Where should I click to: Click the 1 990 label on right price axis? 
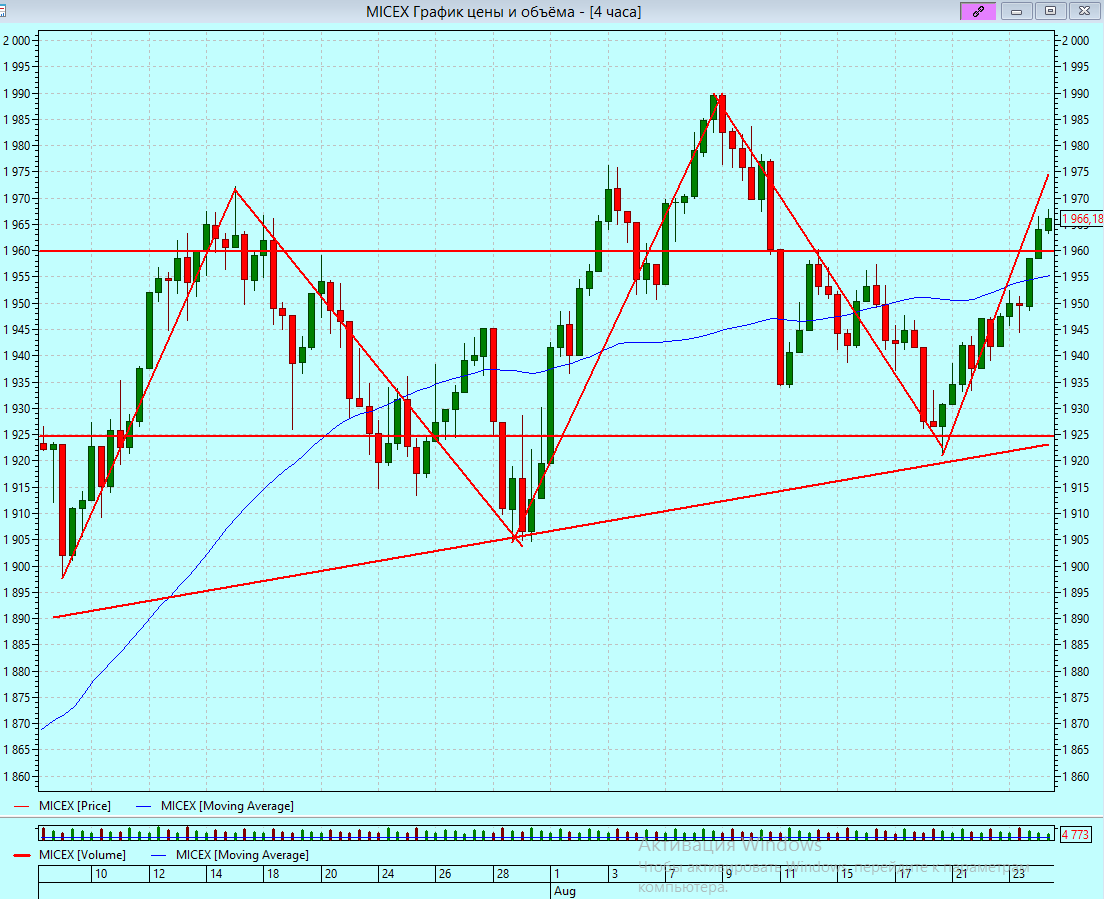pos(1075,94)
